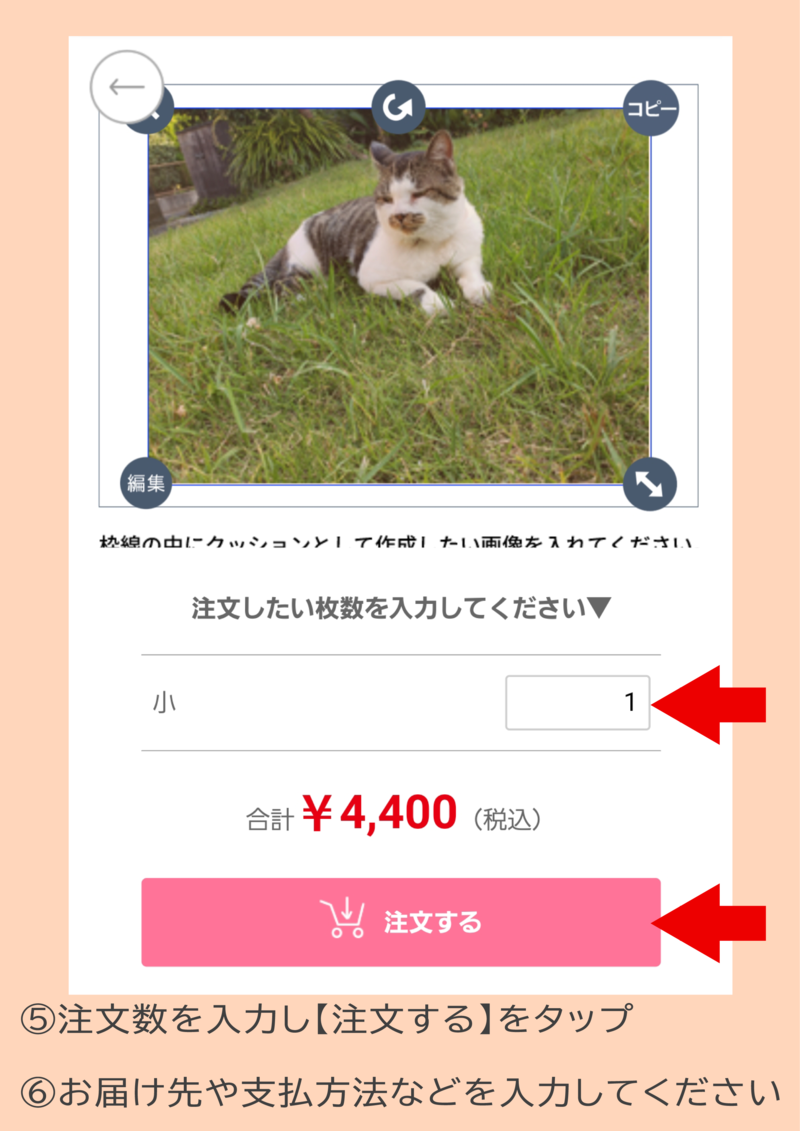Viewport: 800px width, 1131px height.
Task: Click step ⑥ お届け先や支払方法 caption
Action: coord(401,1092)
